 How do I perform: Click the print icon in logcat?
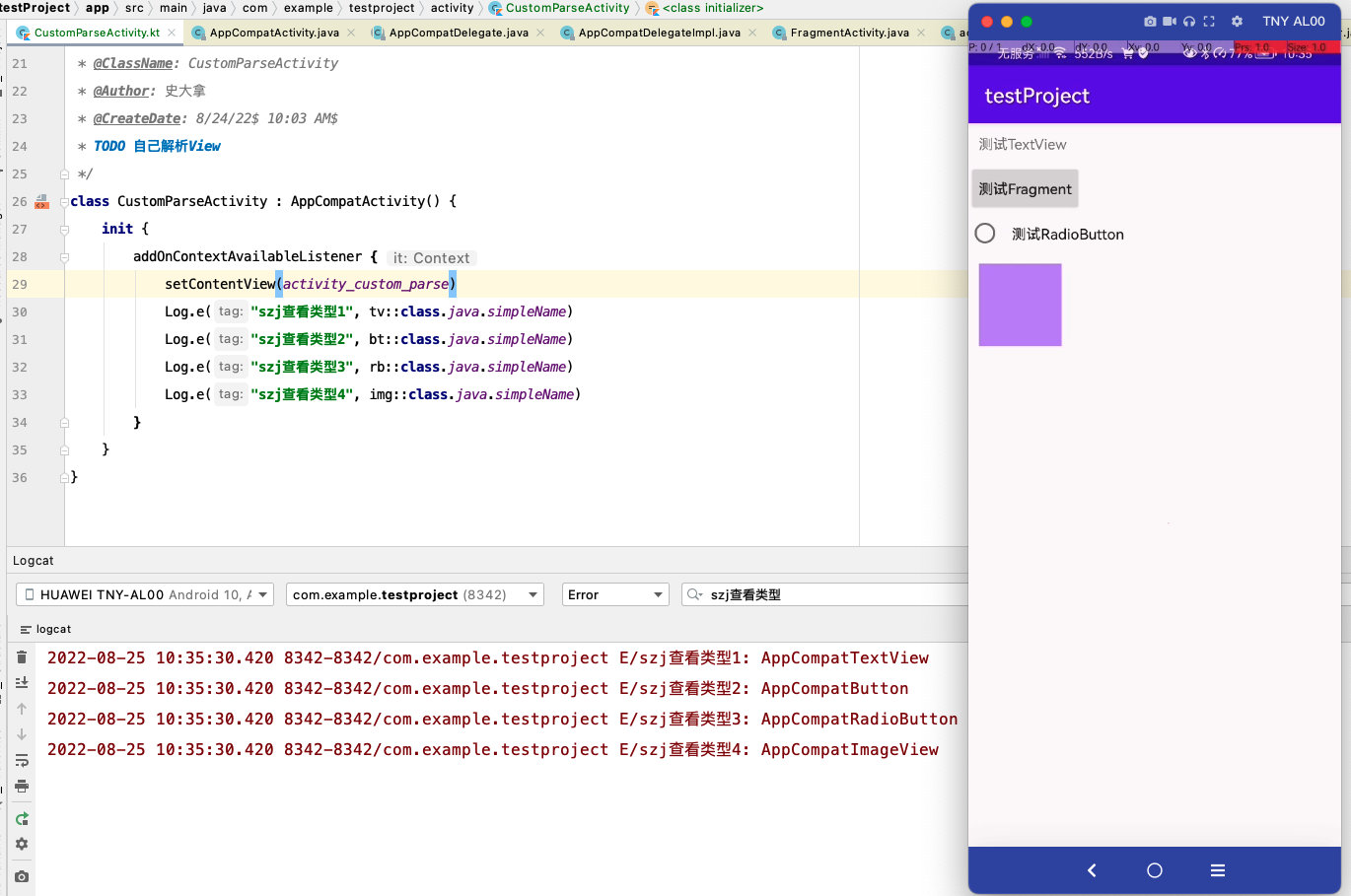22,786
